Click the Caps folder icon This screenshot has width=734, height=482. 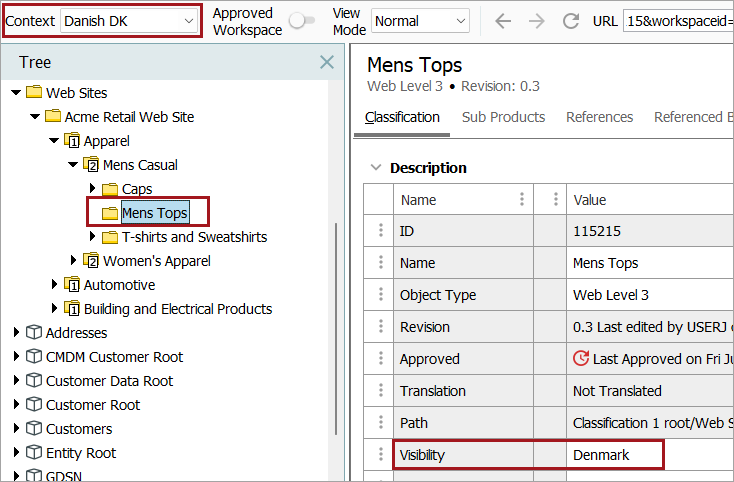click(110, 189)
